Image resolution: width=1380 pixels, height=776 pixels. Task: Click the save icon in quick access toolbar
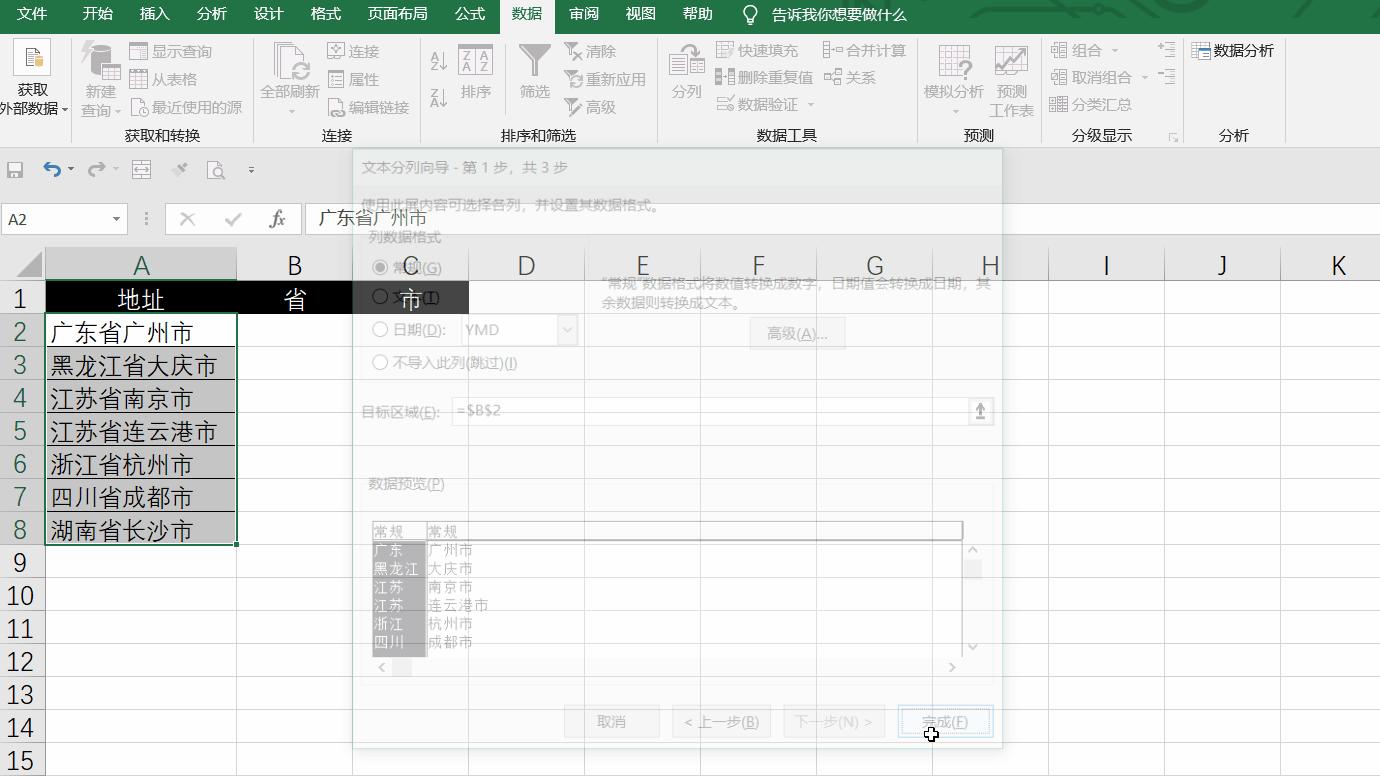coord(16,170)
